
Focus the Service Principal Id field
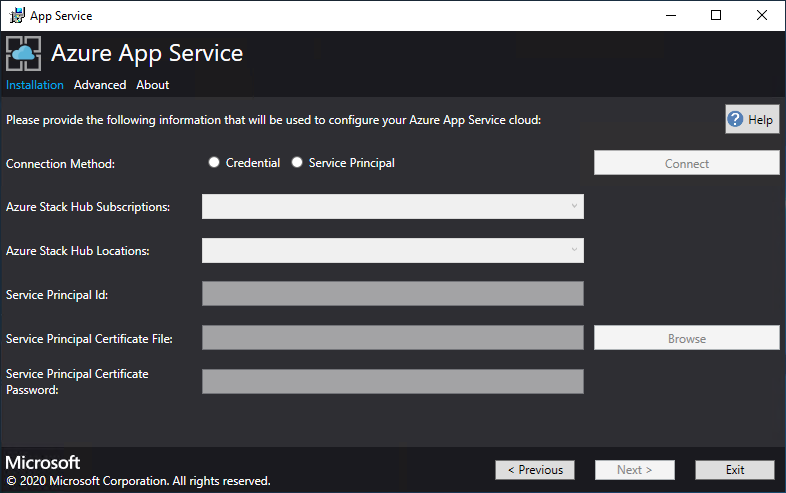click(x=392, y=294)
